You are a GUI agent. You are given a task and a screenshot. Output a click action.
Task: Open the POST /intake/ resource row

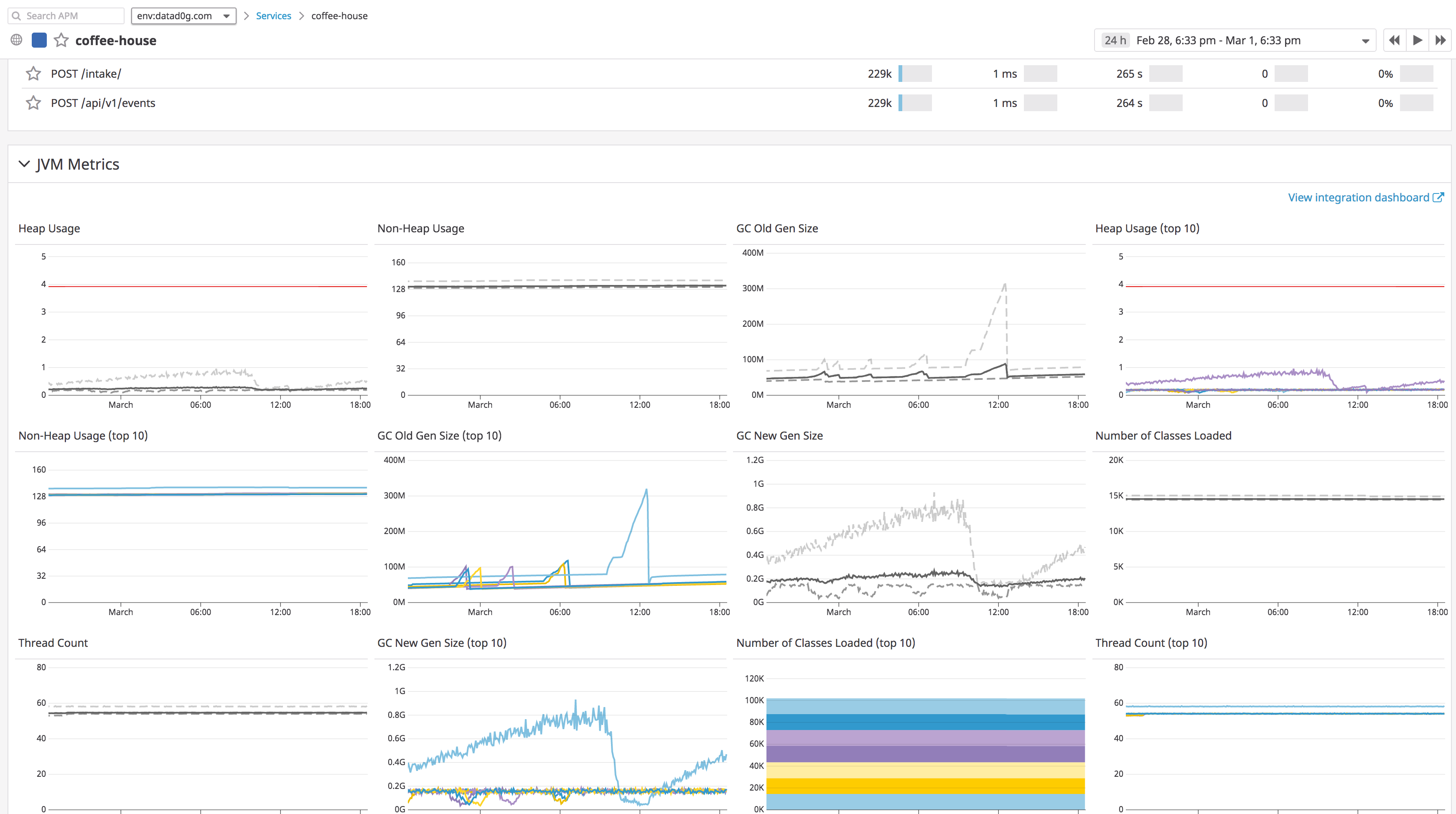click(x=729, y=74)
